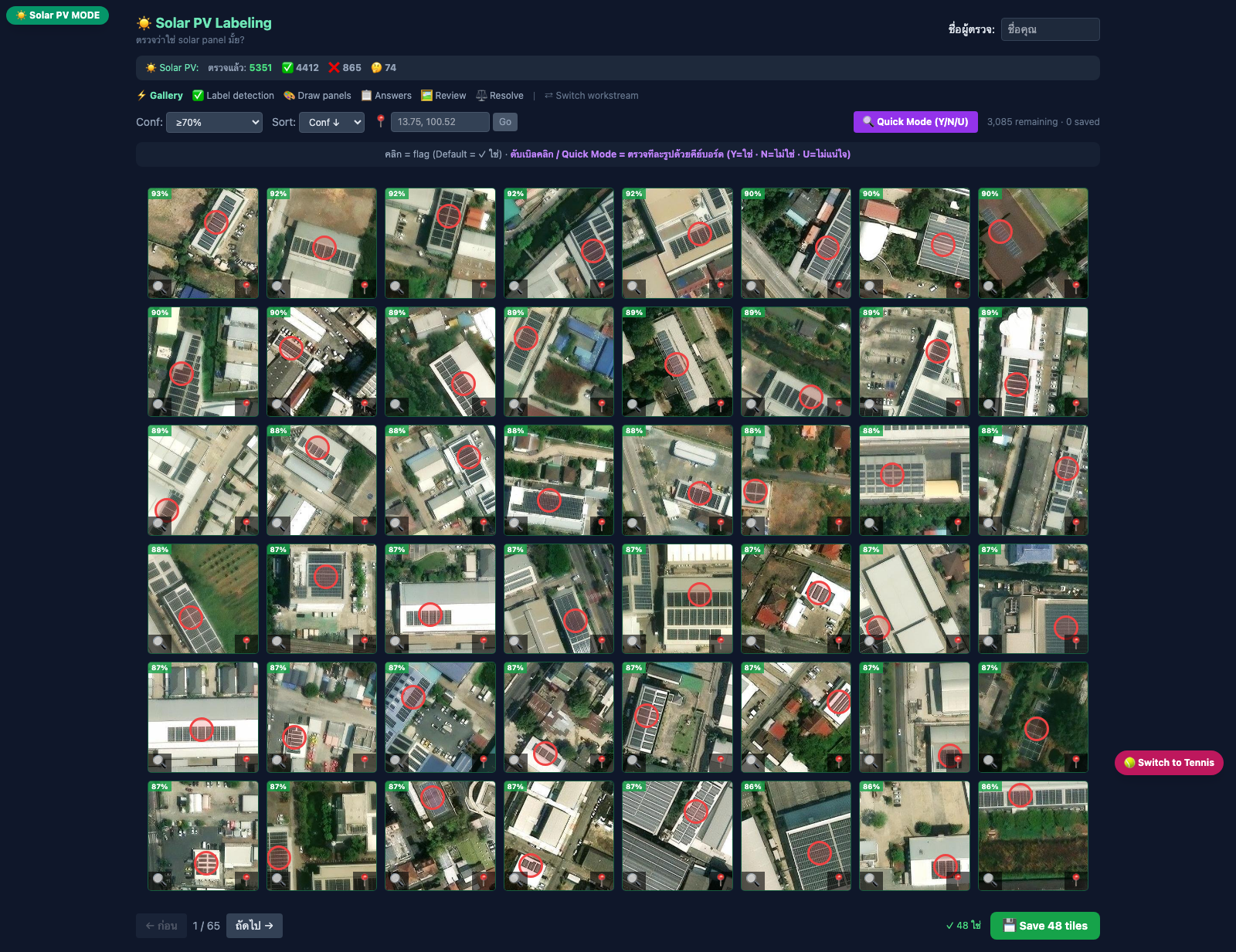The image size is (1236, 952).
Task: Open magnifier on second row's first tile
Action: pos(159,406)
